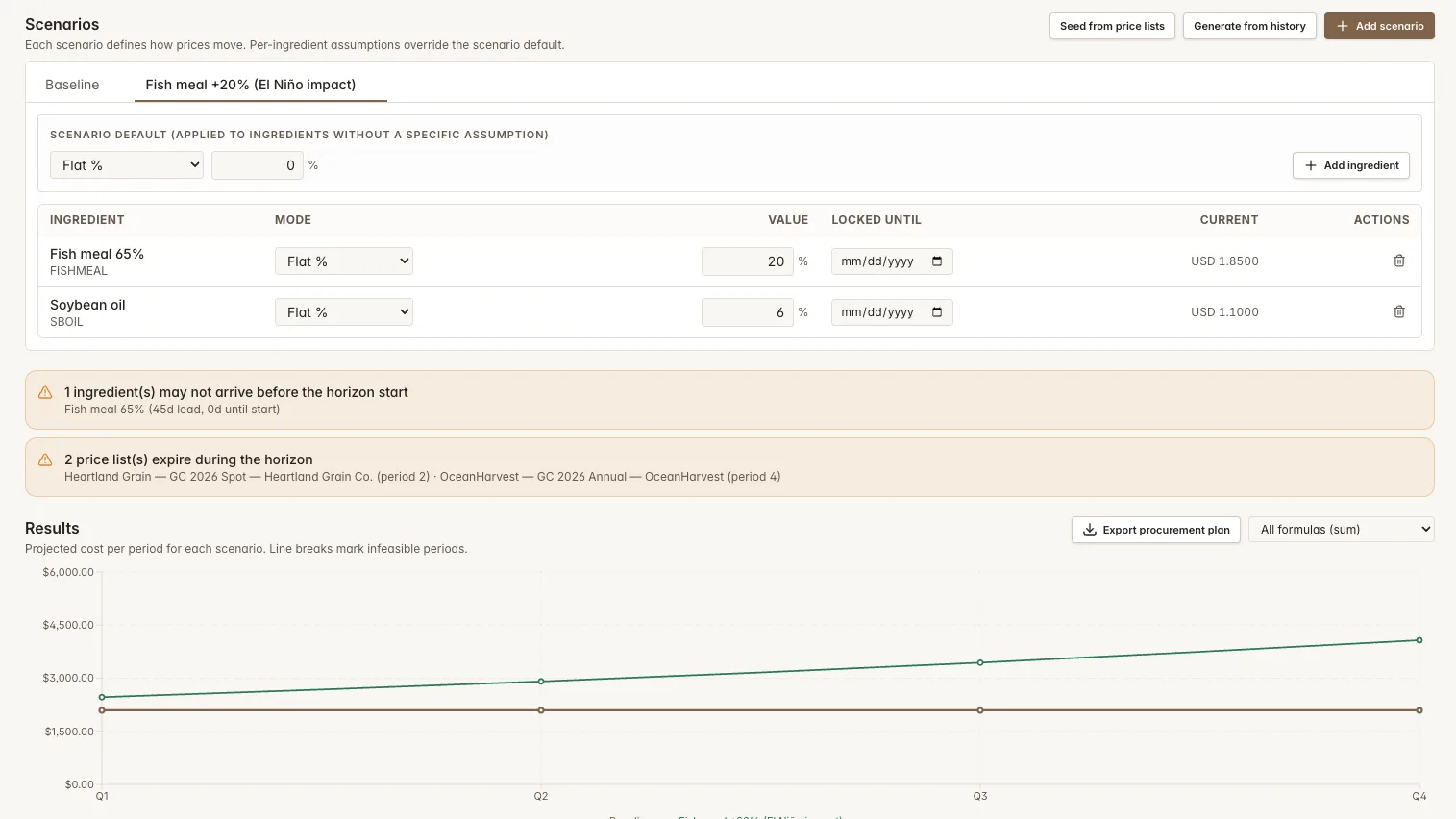Open calendar picker for Fish meal locked date
The image size is (1456, 819).
tap(937, 261)
